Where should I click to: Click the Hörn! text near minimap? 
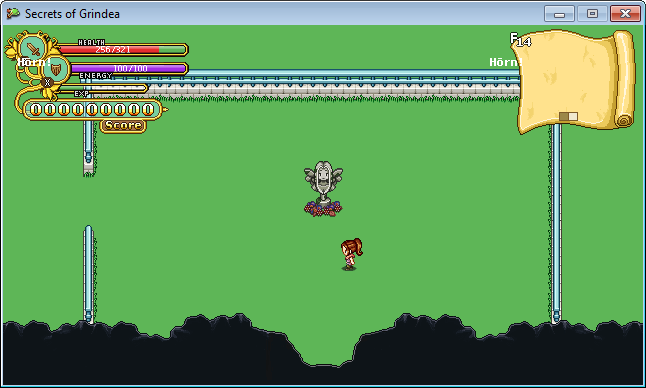[x=506, y=62]
